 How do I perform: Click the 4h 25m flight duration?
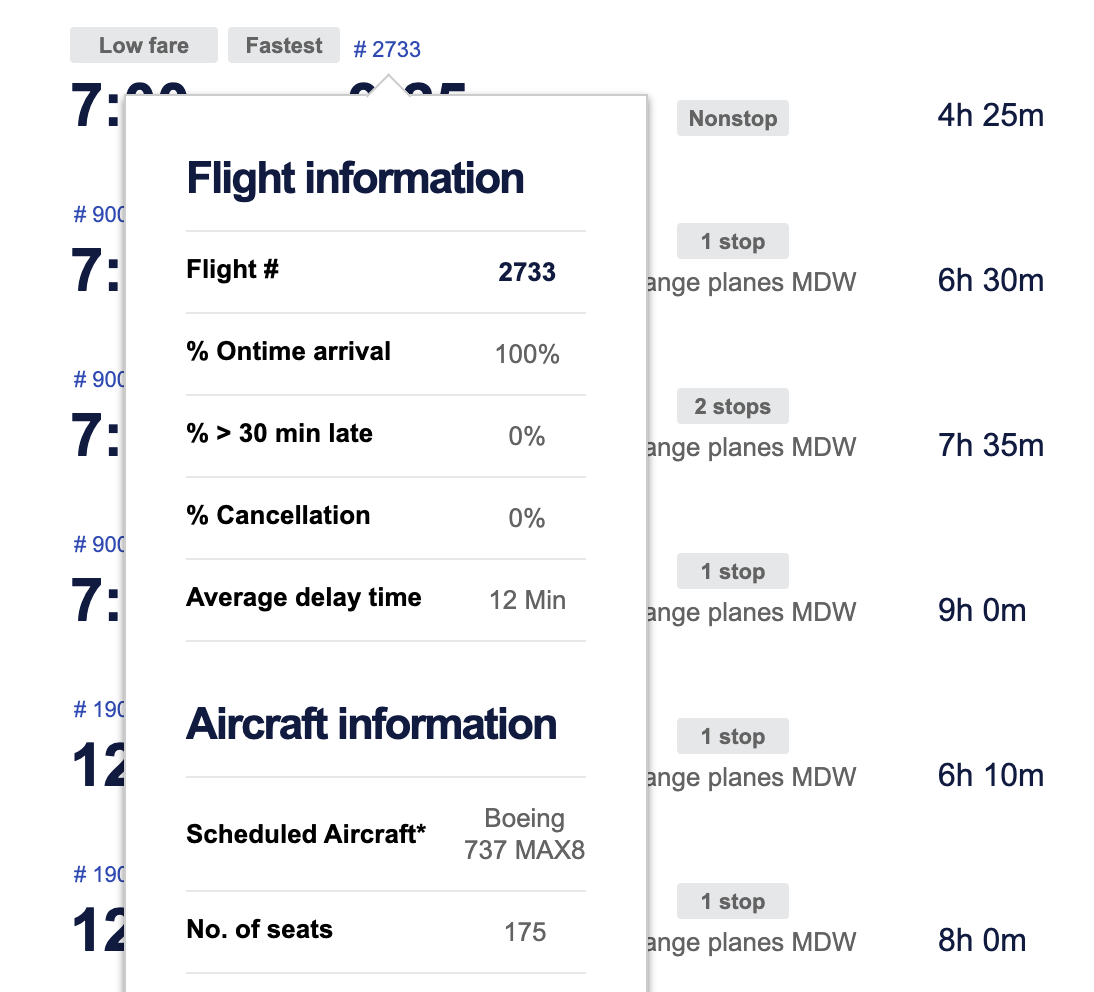(991, 116)
